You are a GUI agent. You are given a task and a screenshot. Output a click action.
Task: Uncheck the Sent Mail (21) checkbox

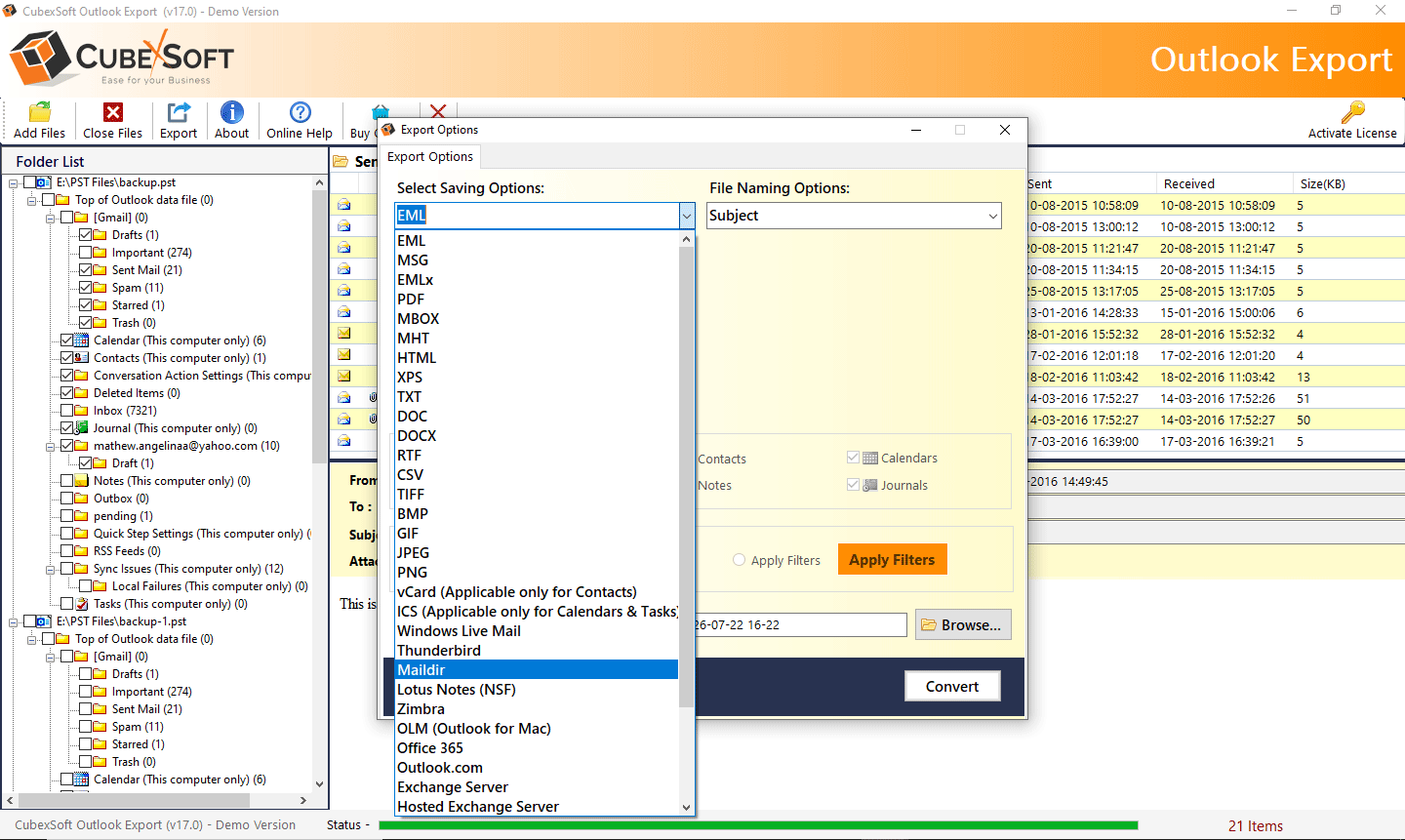86,270
